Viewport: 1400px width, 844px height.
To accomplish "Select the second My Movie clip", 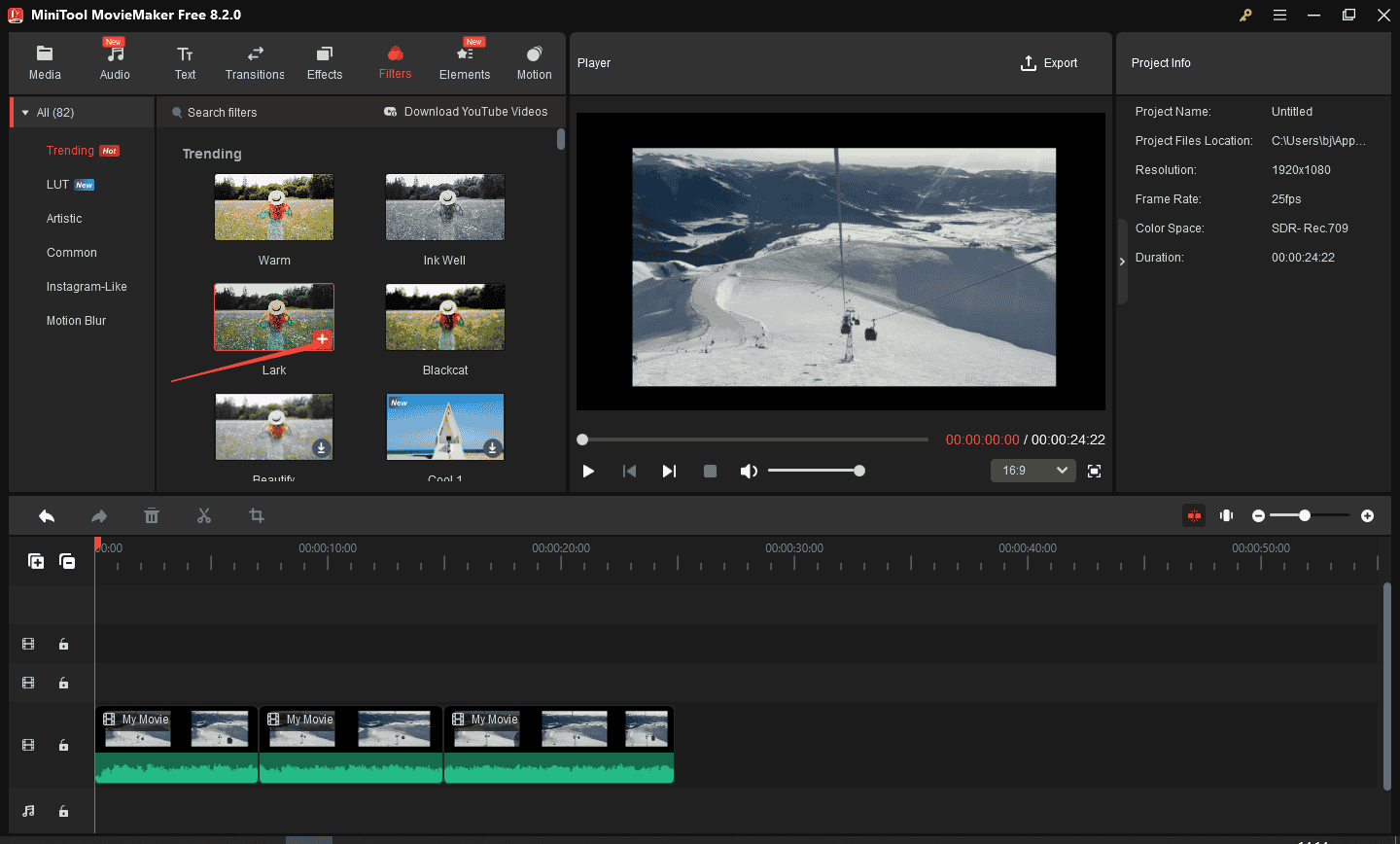I will tap(351, 745).
